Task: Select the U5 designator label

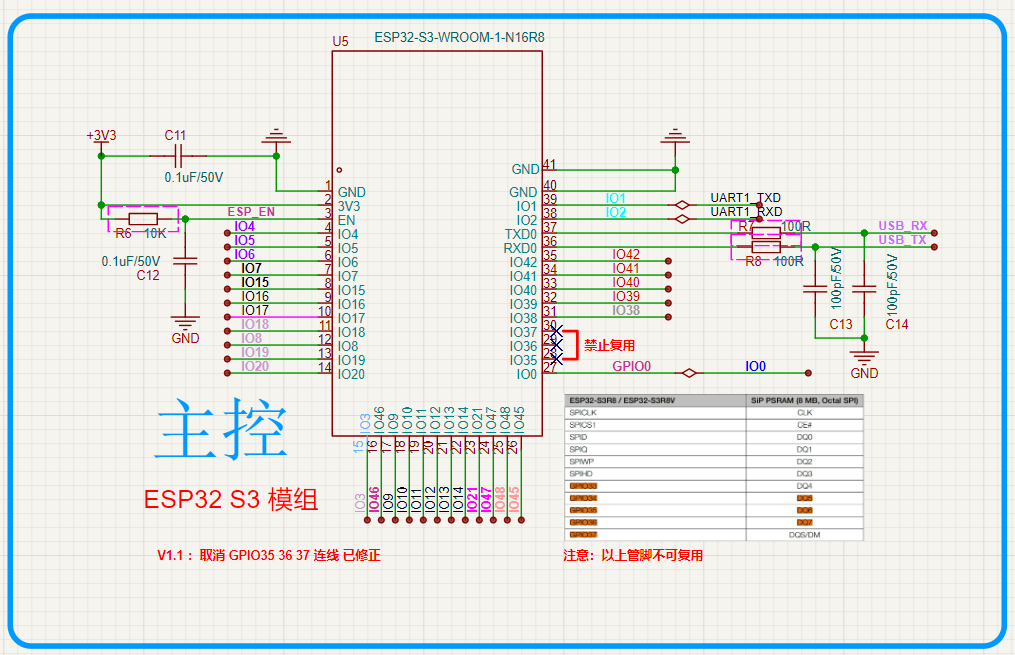Action: click(x=340, y=41)
